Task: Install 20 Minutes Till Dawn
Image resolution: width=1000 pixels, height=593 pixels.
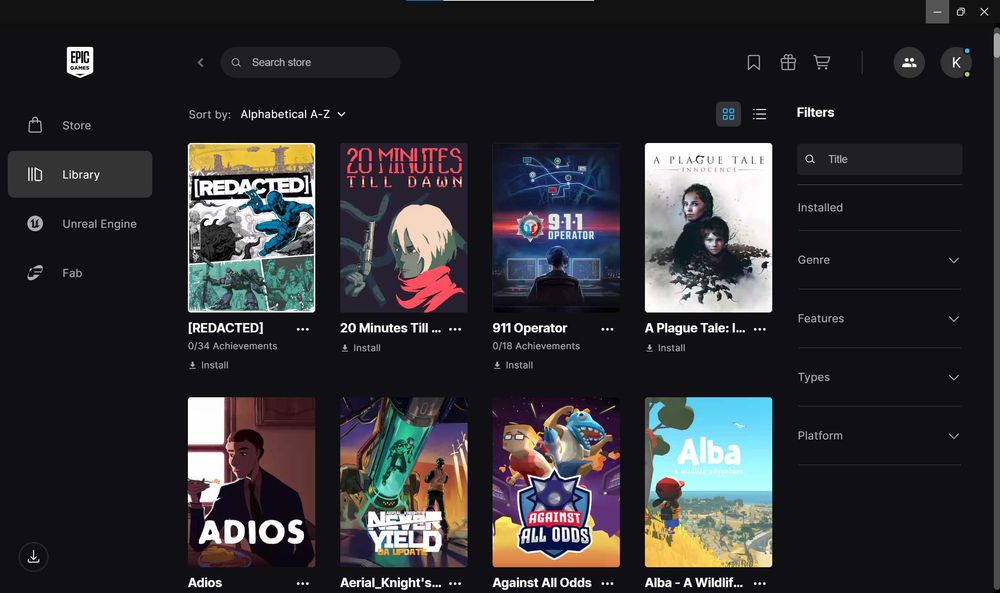Action: pyautogui.click(x=361, y=348)
